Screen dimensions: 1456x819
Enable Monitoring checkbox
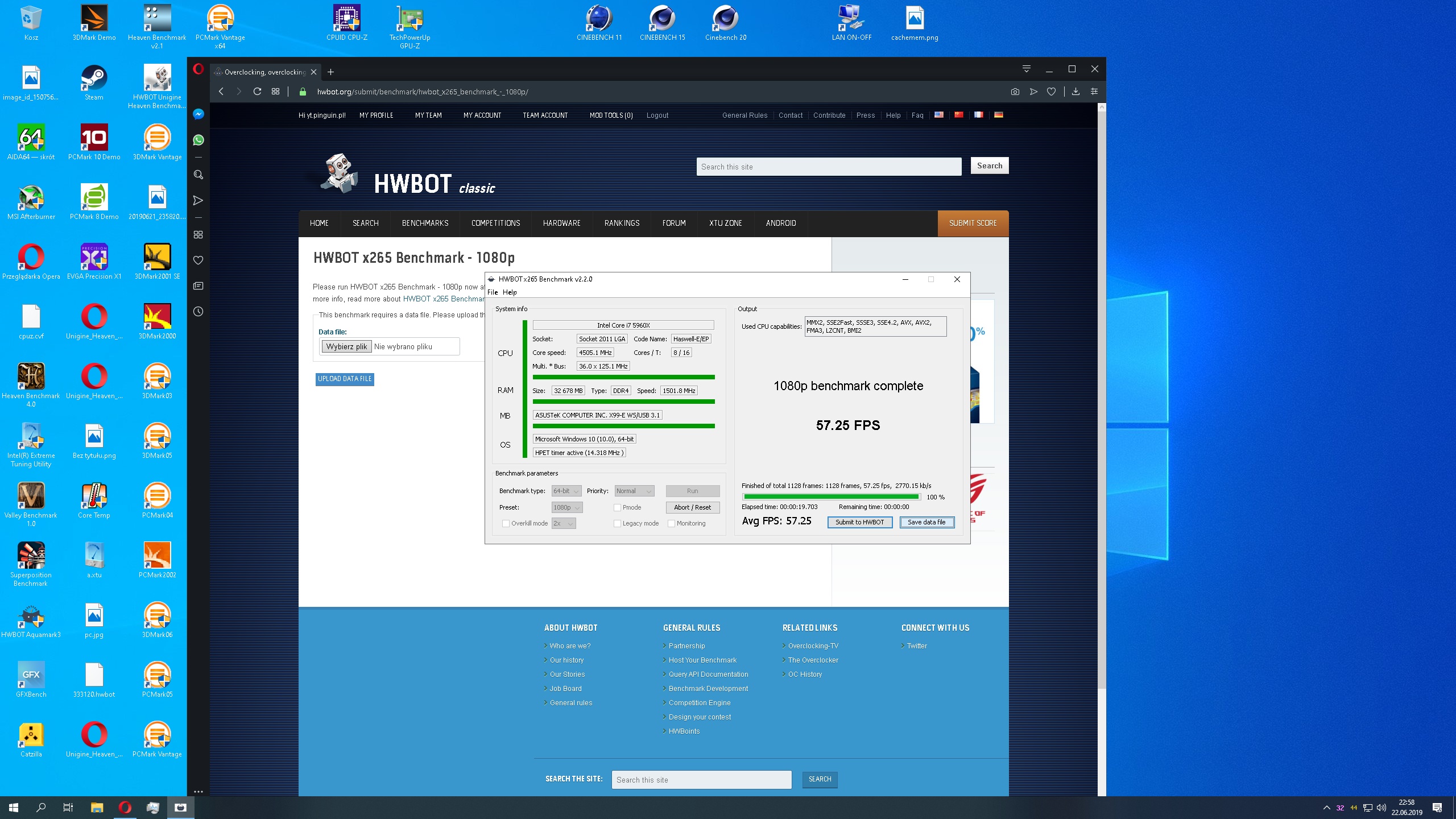[x=671, y=523]
